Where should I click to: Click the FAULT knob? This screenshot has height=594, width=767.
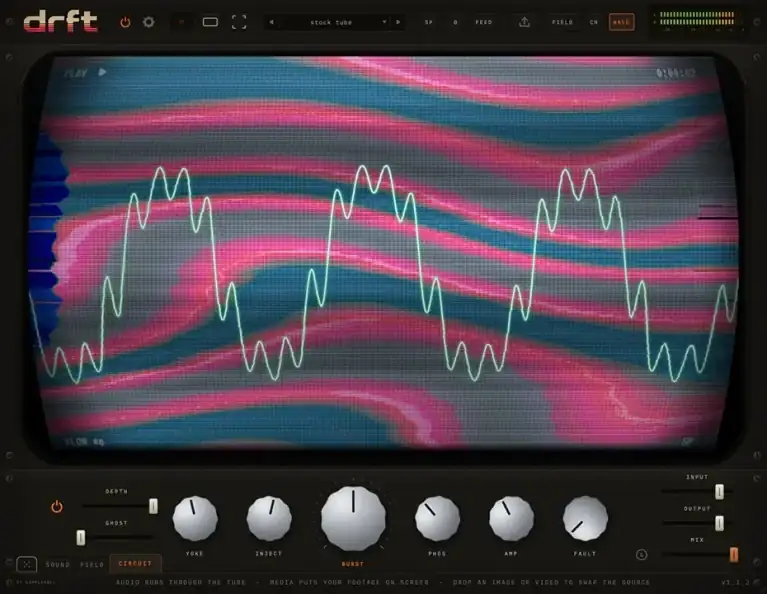pos(585,518)
